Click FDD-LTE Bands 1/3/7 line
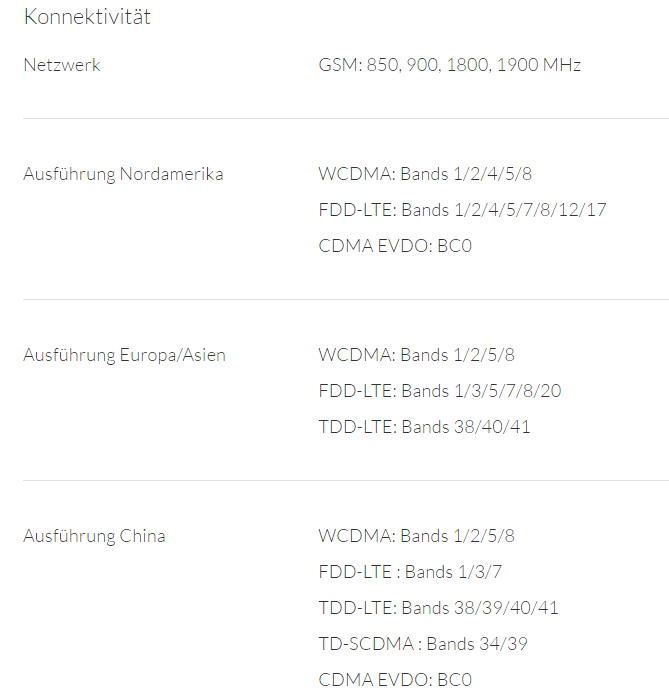This screenshot has height=700, width=669. point(410,572)
